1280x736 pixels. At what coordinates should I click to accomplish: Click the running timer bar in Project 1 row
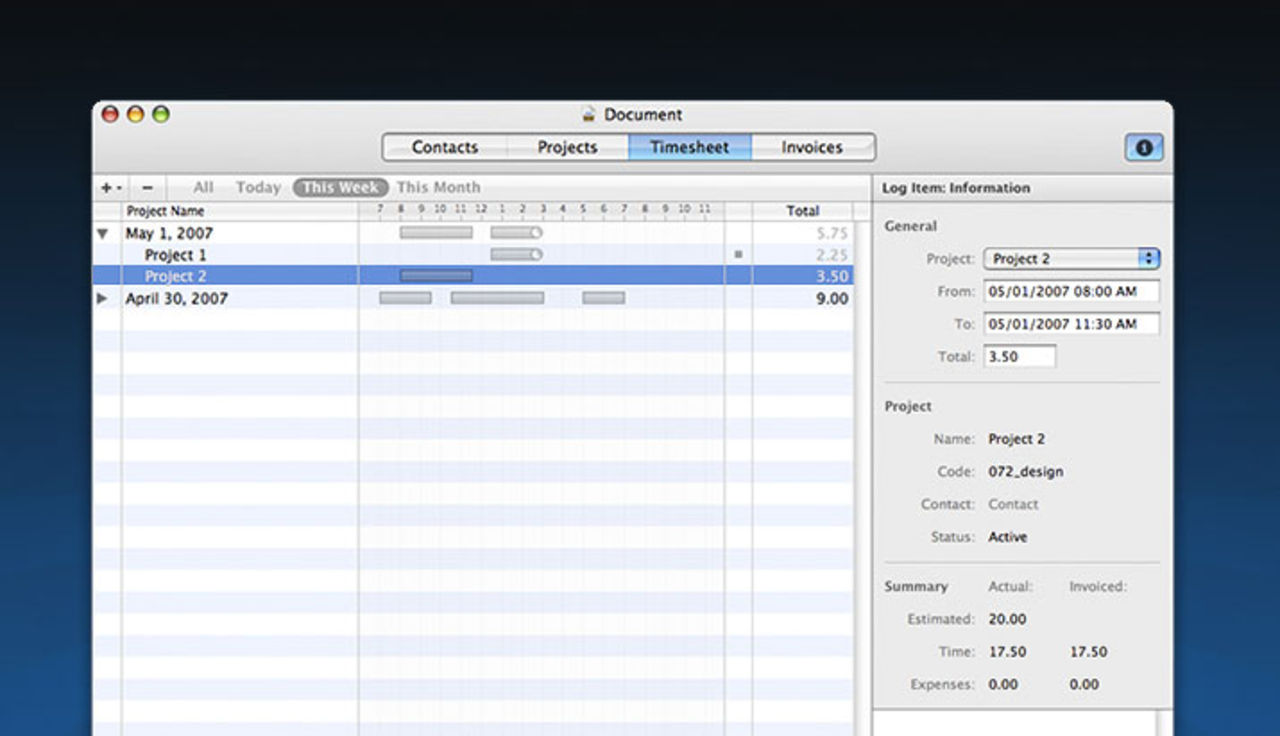point(516,255)
